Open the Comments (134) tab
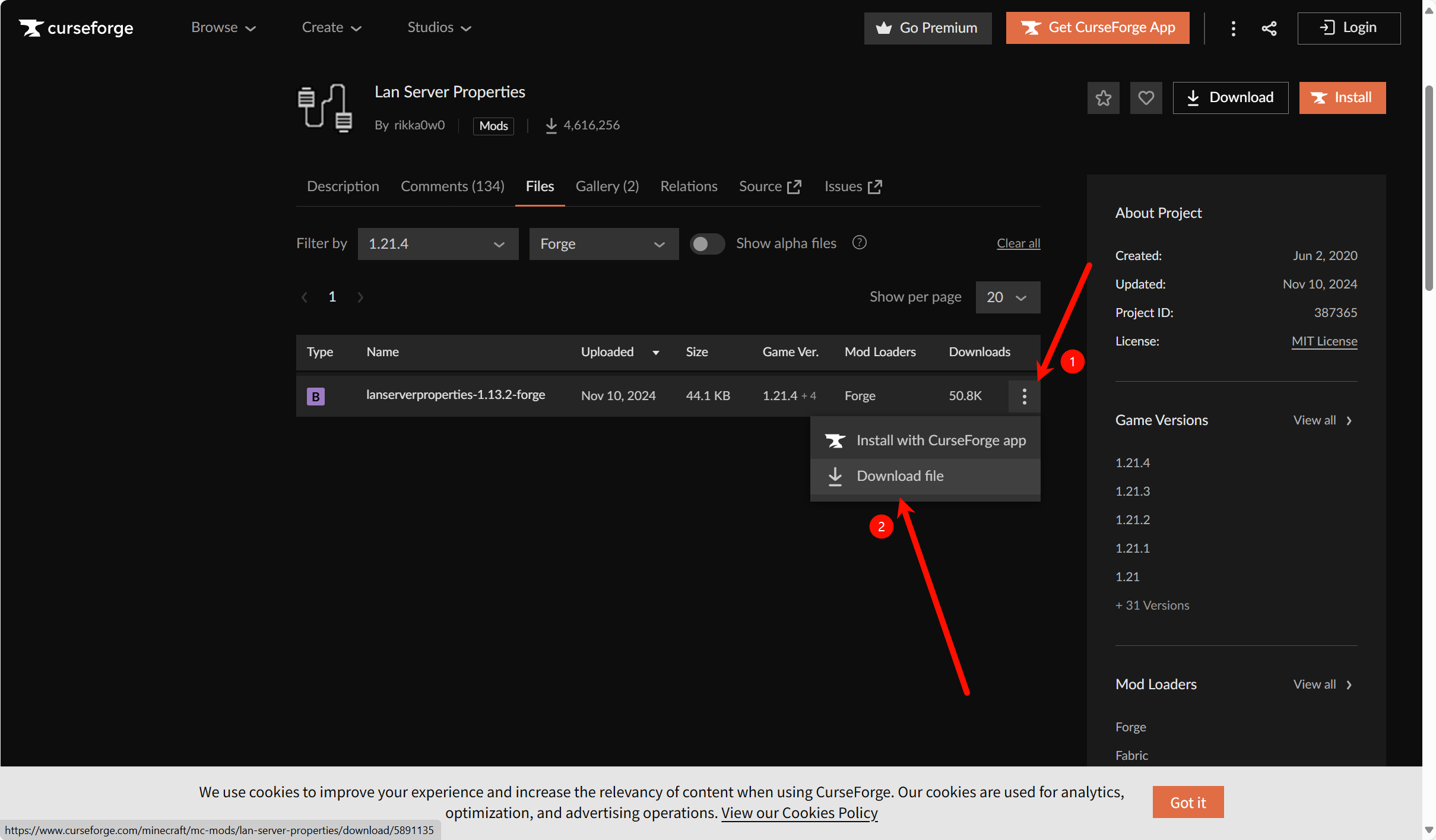 [452, 186]
